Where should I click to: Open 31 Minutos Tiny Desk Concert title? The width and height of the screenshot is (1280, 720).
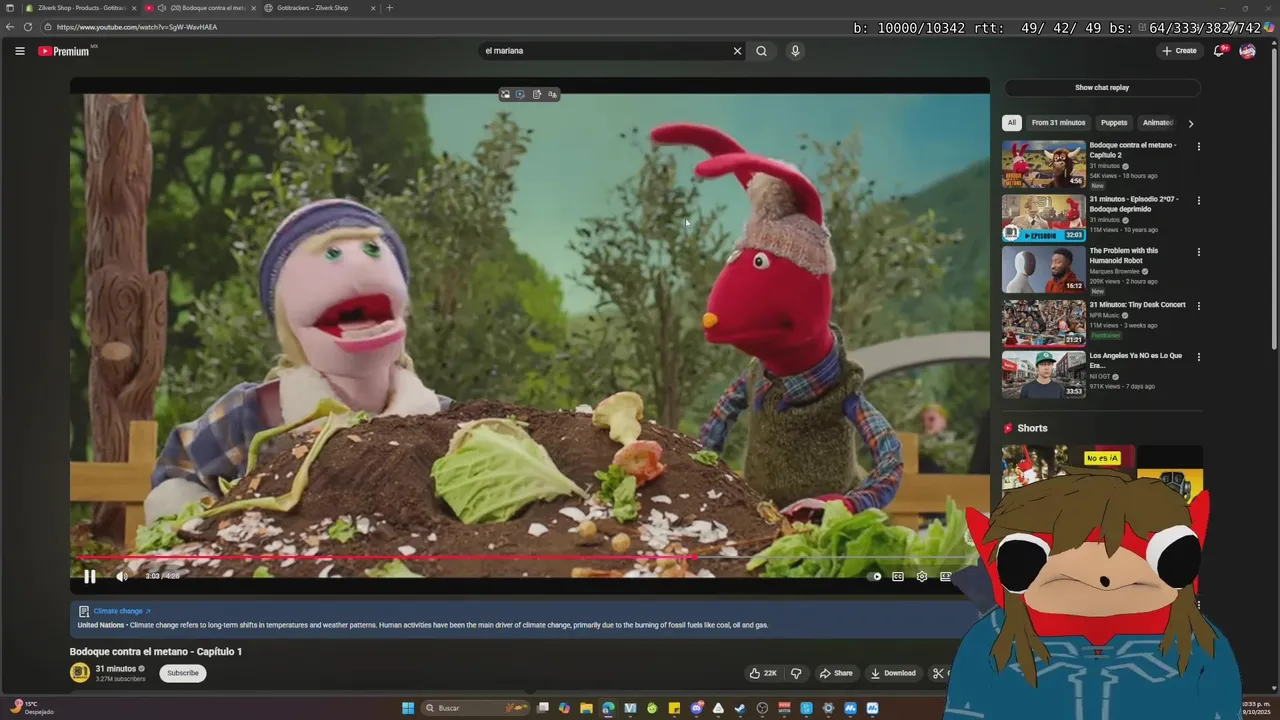pos(1137,305)
